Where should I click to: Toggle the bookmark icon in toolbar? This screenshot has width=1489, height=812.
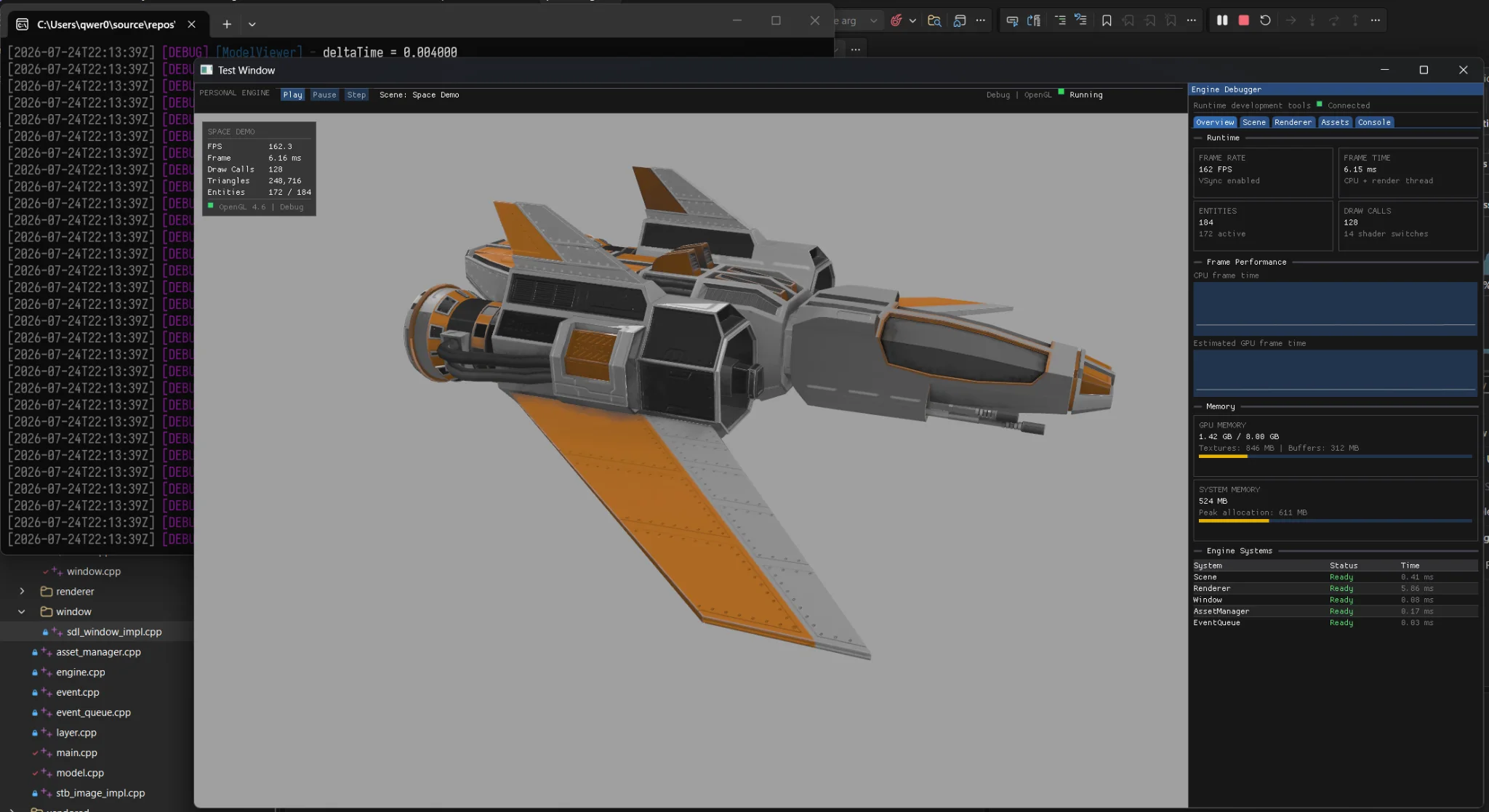point(1107,20)
